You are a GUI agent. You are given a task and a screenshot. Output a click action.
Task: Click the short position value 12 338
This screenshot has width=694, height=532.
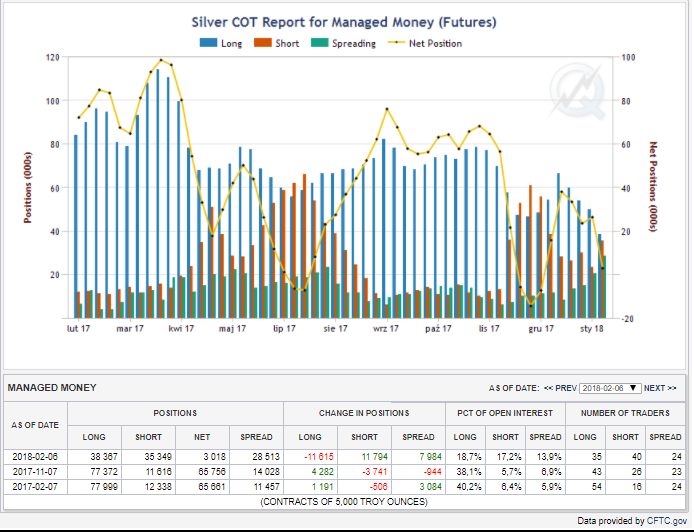click(158, 487)
